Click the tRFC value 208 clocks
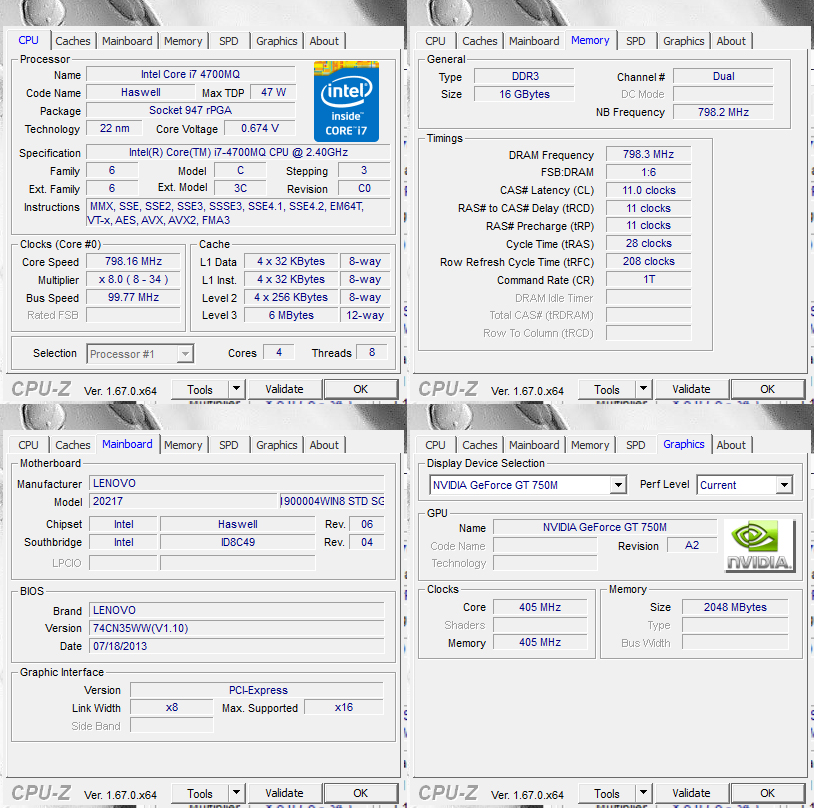 tap(648, 261)
